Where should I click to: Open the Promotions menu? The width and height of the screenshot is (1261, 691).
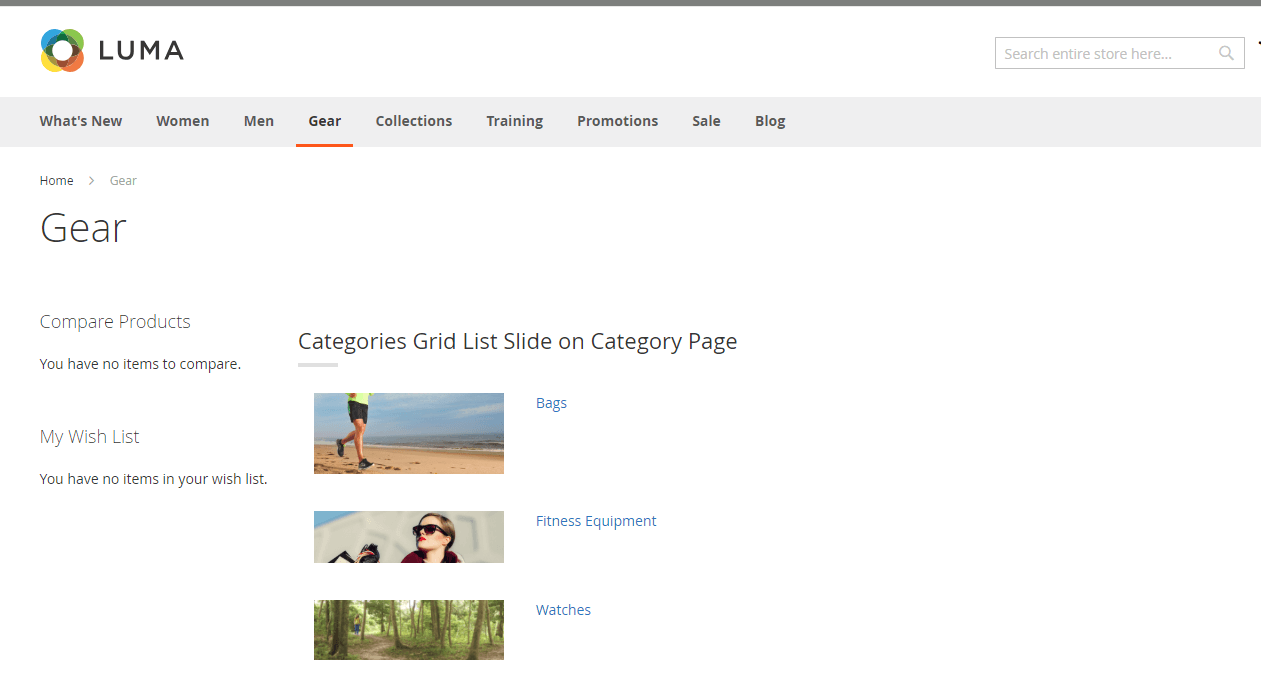pyautogui.click(x=618, y=121)
